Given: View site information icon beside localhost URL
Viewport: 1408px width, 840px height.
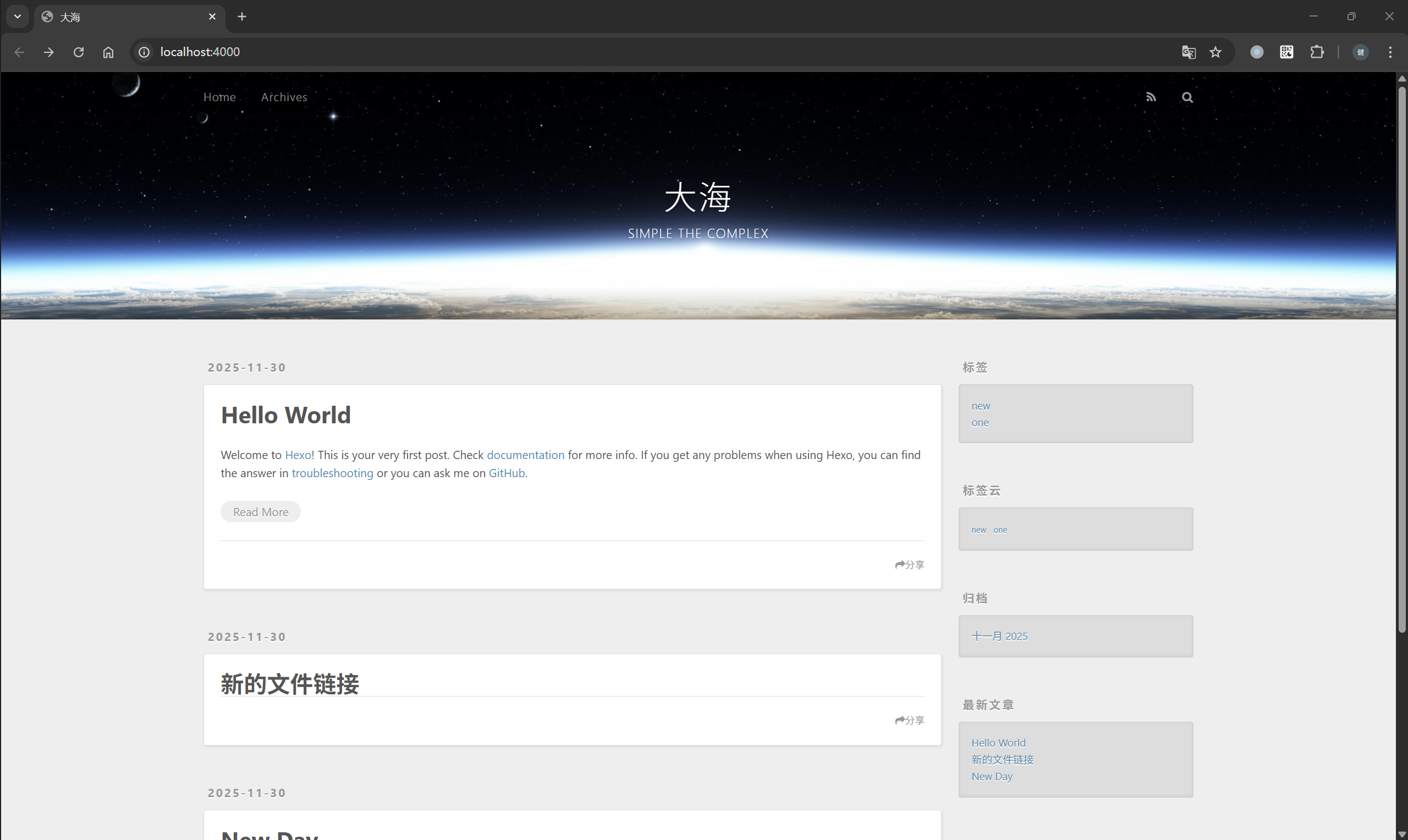Looking at the screenshot, I should (144, 52).
